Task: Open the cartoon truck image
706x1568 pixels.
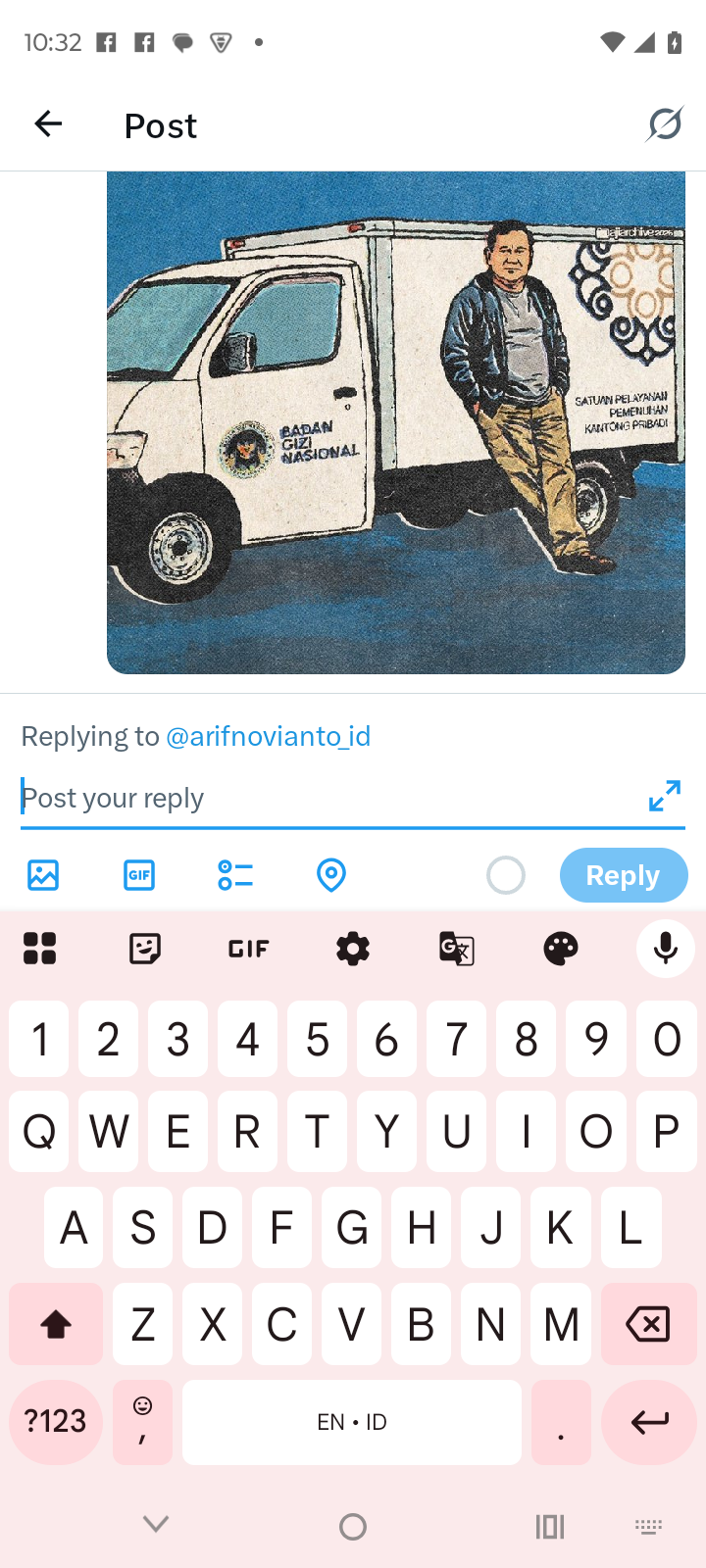Action: tap(396, 423)
